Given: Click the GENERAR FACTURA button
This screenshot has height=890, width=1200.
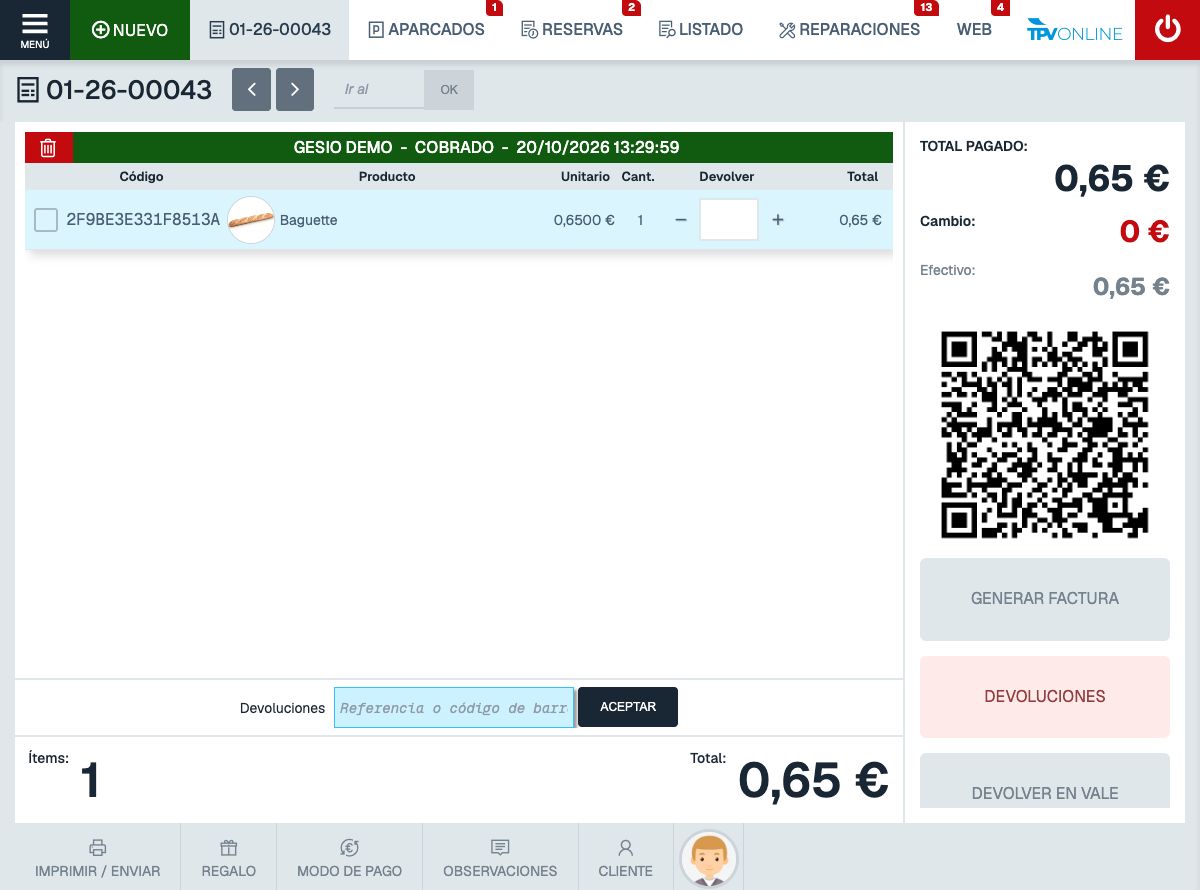Looking at the screenshot, I should coord(1045,599).
